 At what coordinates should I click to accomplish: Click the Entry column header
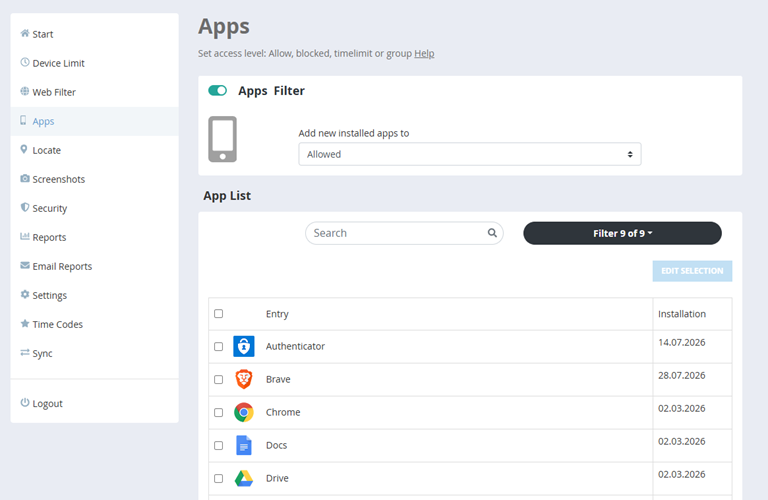[277, 314]
